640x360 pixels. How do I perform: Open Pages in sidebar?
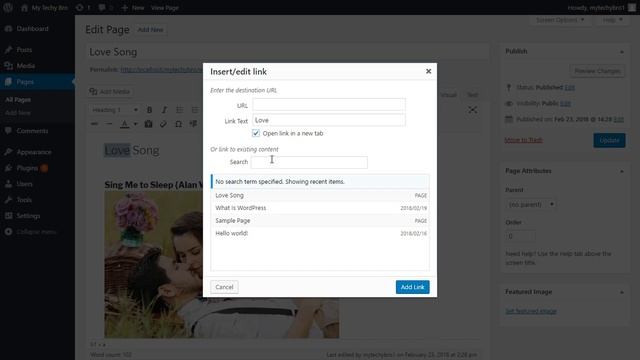pyautogui.click(x=25, y=82)
